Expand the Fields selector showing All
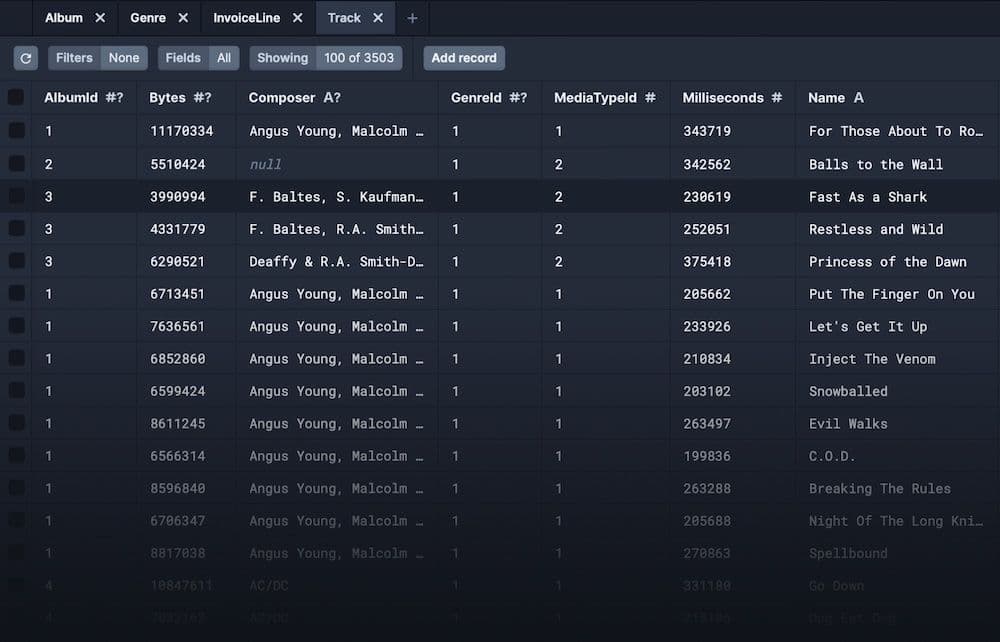The width and height of the screenshot is (1000, 642). pos(198,58)
